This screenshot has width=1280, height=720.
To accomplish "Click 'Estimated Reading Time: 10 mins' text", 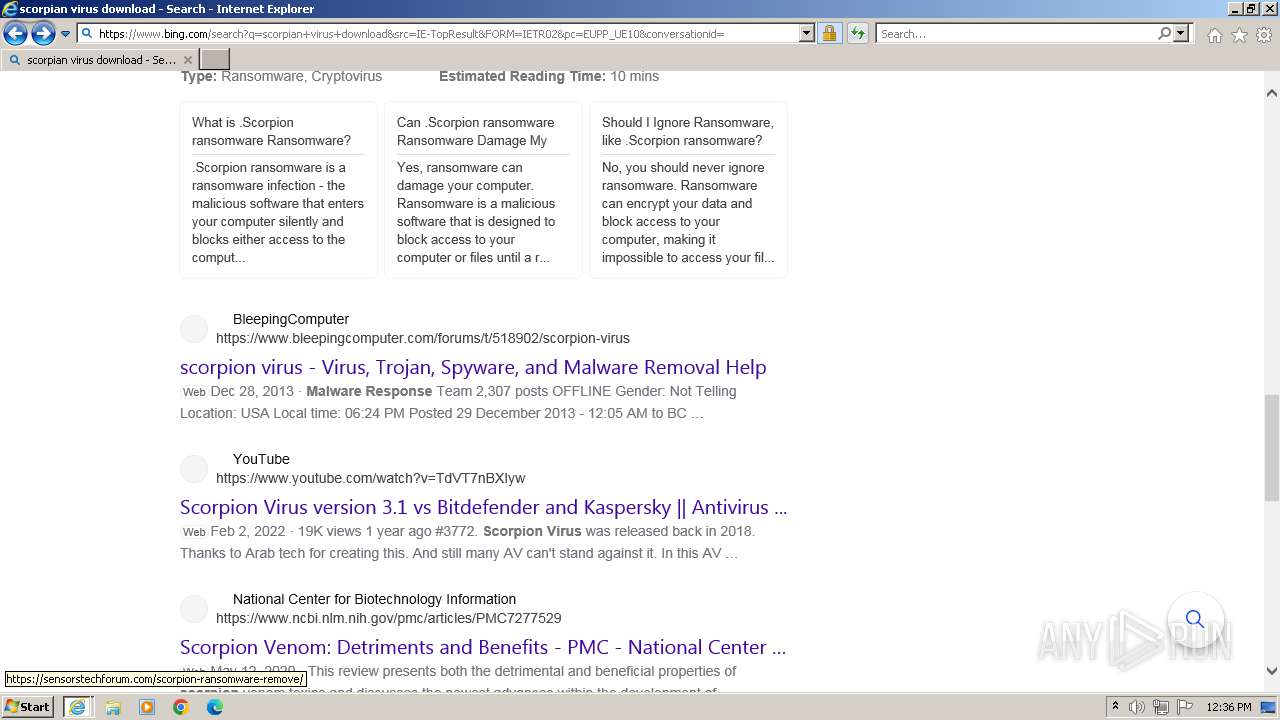I will 549,76.
